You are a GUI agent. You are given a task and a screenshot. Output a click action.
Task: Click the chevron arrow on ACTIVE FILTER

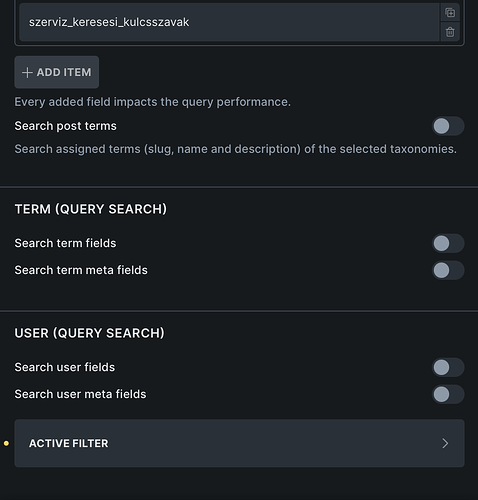tap(445, 443)
